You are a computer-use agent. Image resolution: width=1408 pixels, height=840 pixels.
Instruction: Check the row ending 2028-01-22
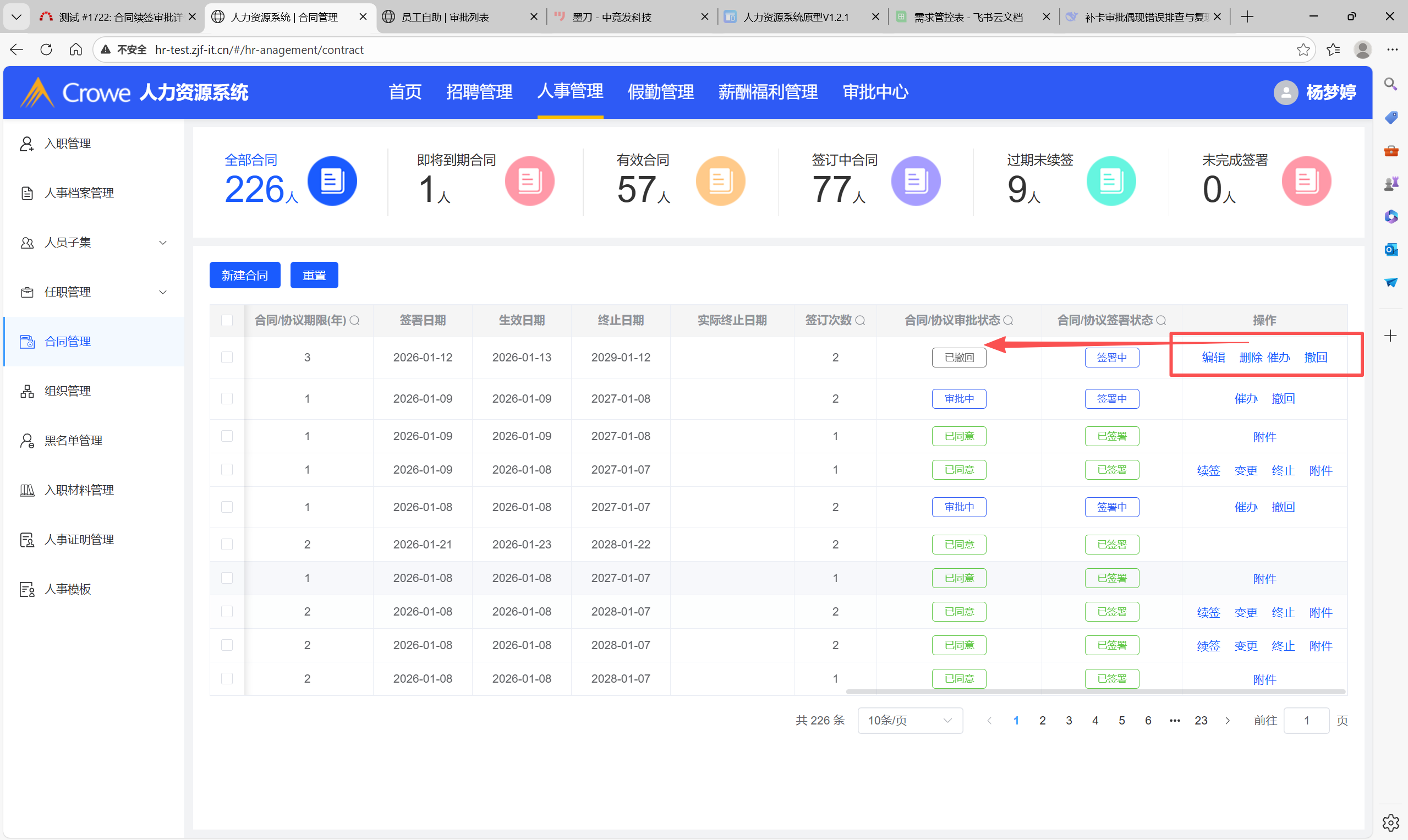227,545
